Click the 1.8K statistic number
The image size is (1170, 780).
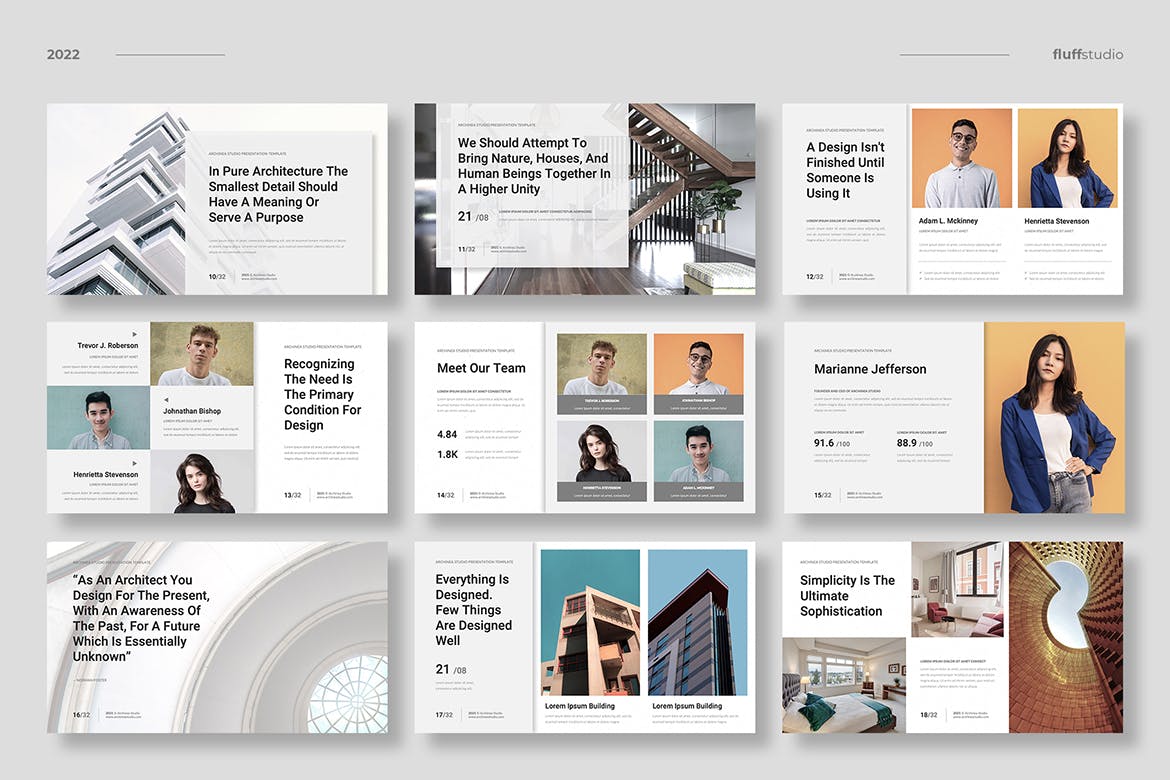pyautogui.click(x=447, y=455)
